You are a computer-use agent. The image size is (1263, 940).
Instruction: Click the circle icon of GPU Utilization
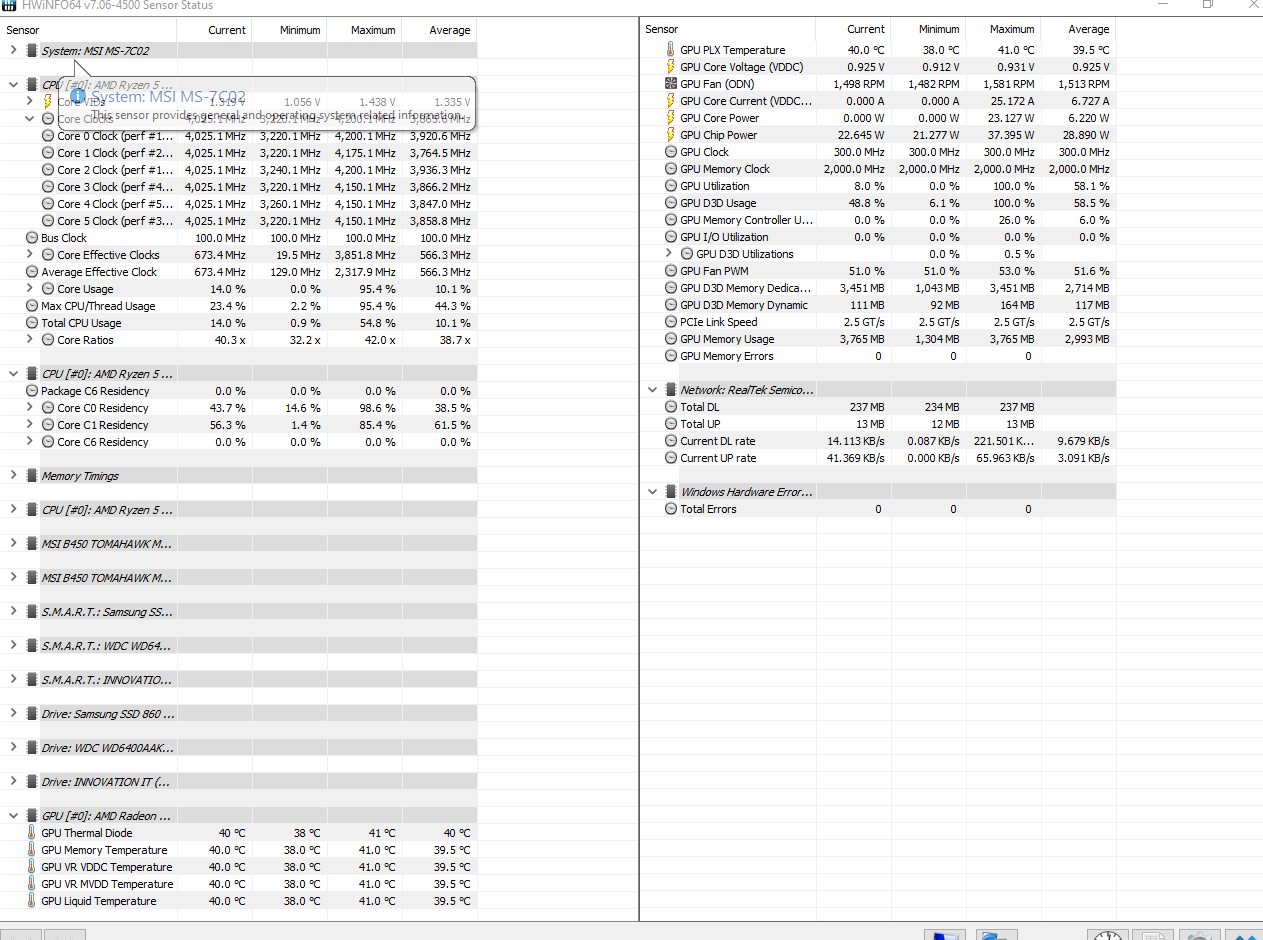(x=671, y=186)
